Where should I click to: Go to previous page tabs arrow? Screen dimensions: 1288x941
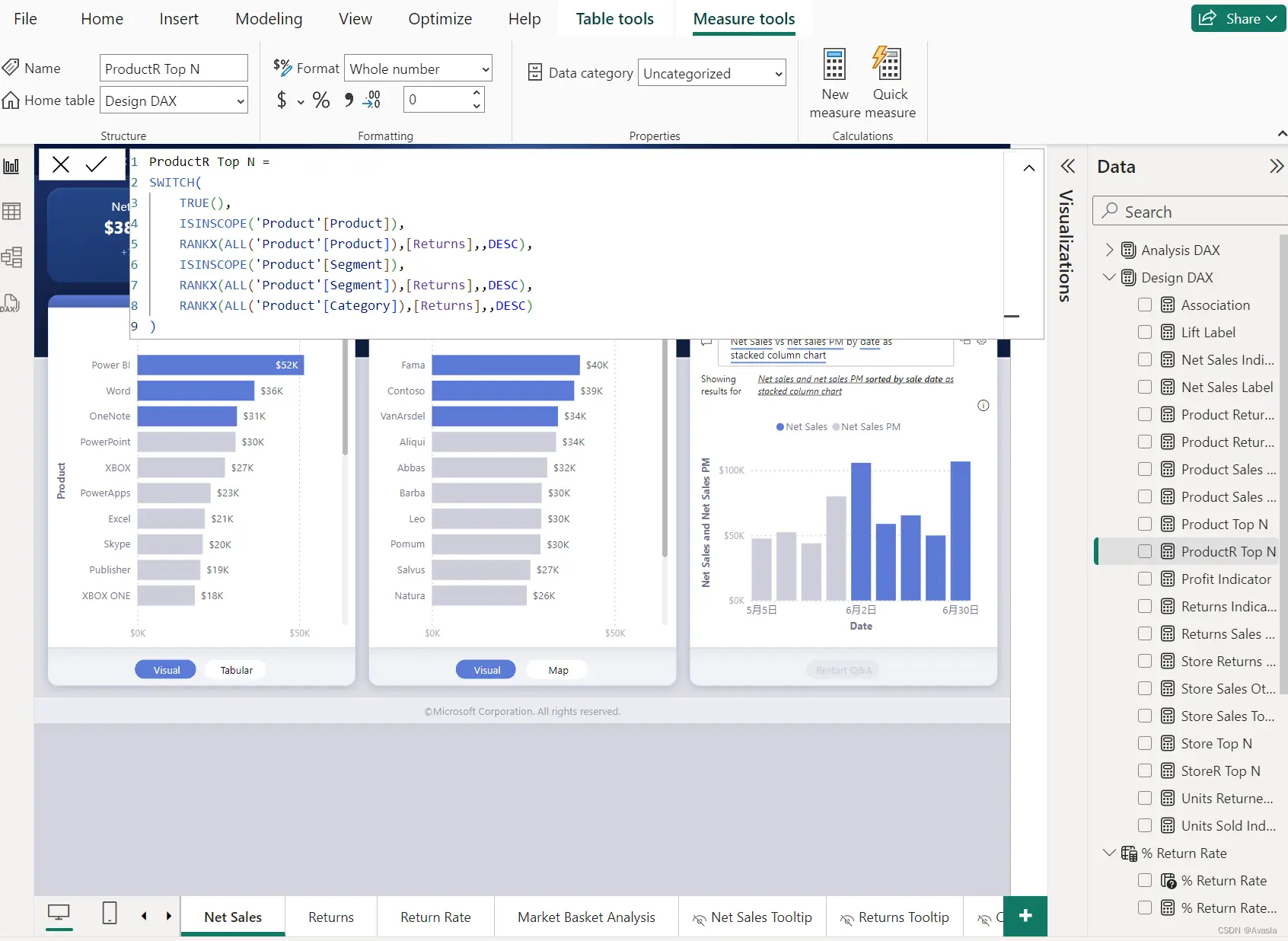[x=144, y=916]
